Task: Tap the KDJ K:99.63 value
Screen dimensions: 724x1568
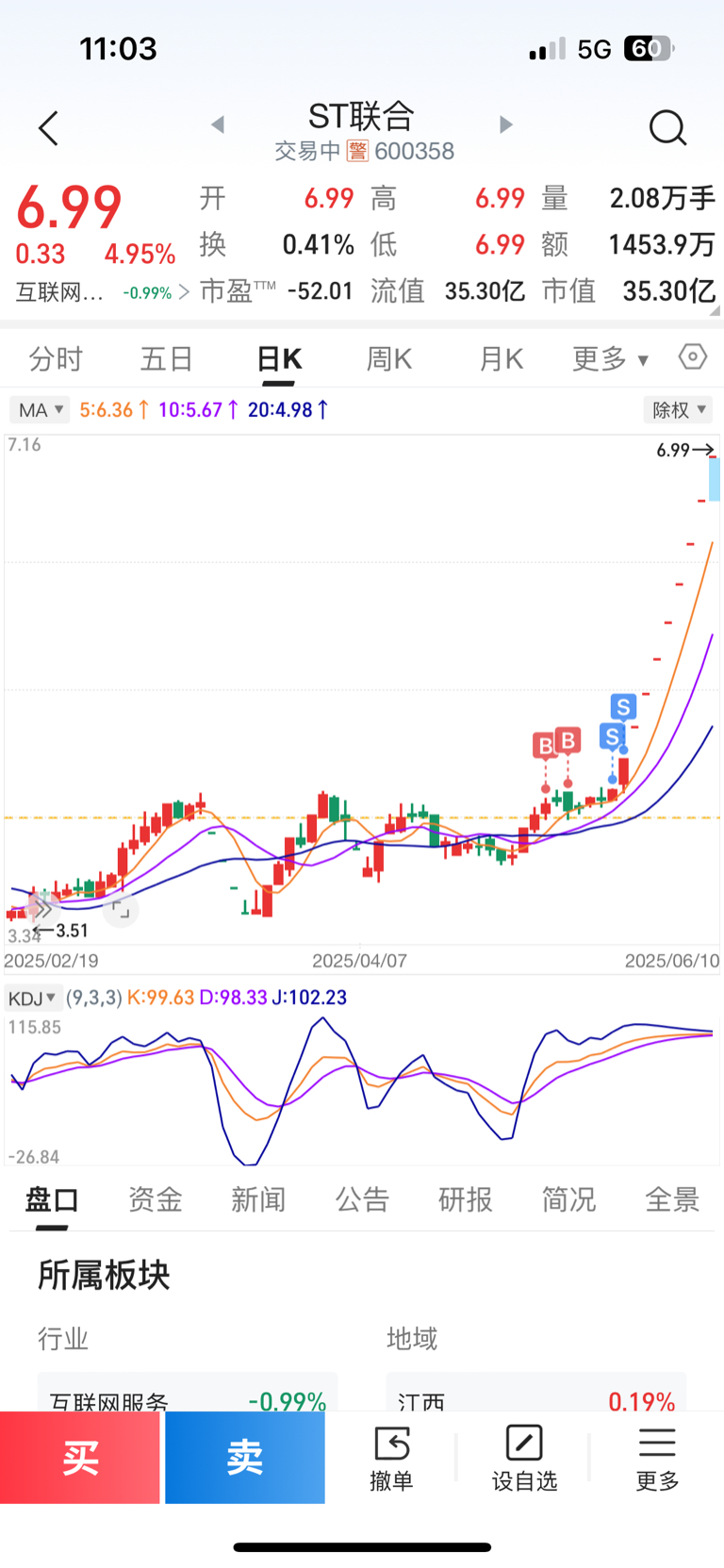Action: point(160,998)
